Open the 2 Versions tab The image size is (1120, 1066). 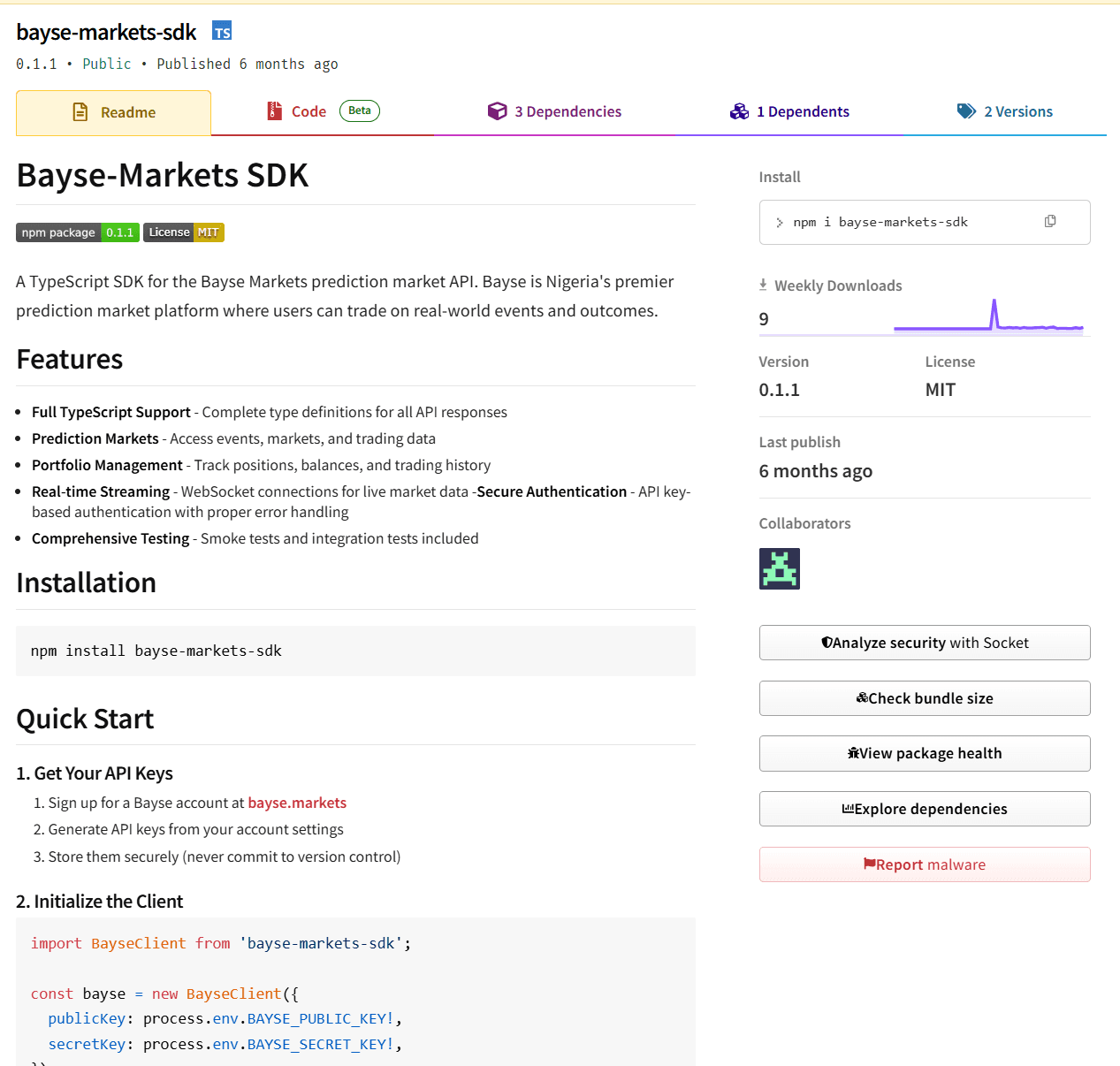(x=1005, y=112)
